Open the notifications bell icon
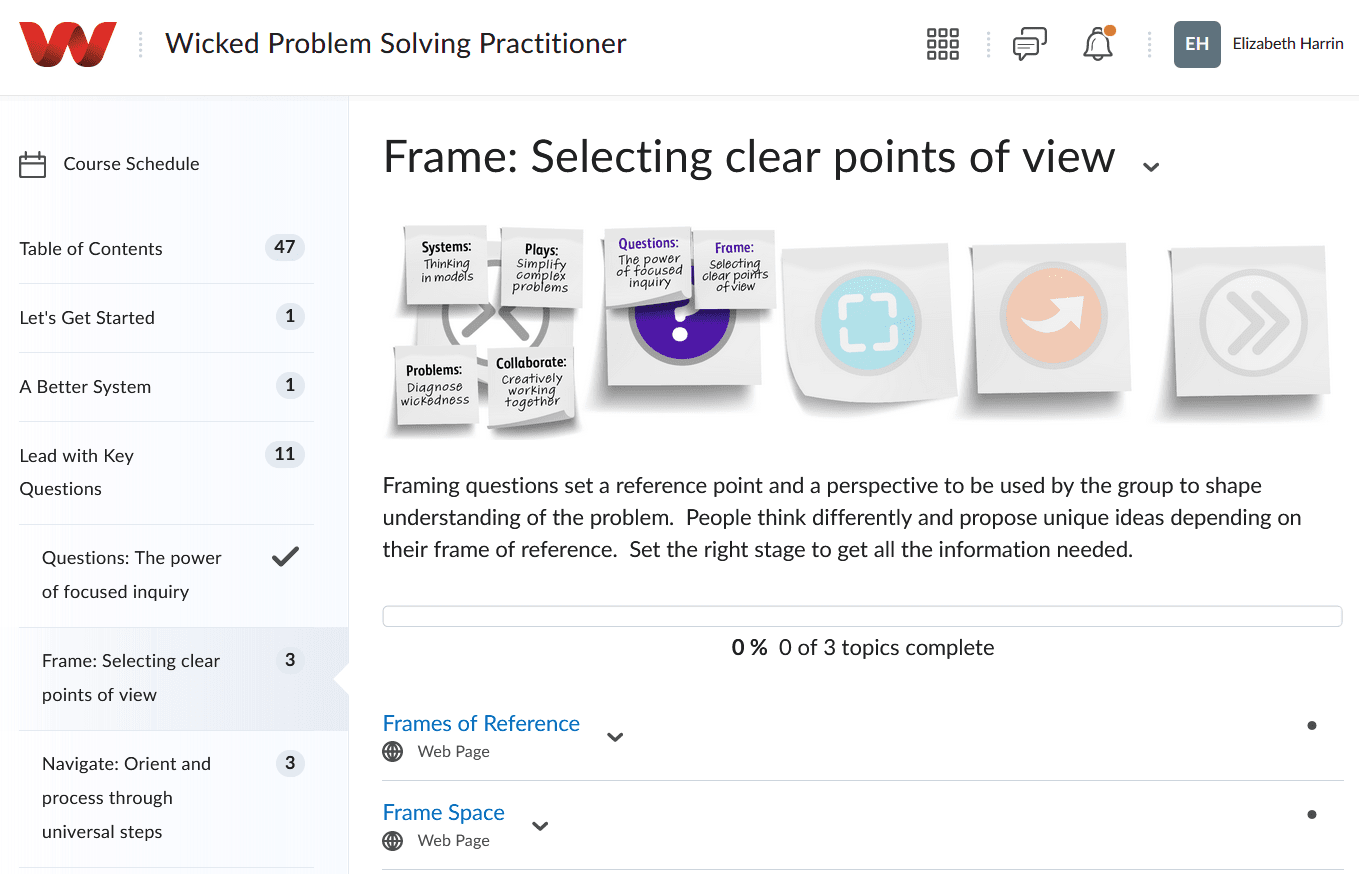1360x874 pixels. (x=1098, y=44)
